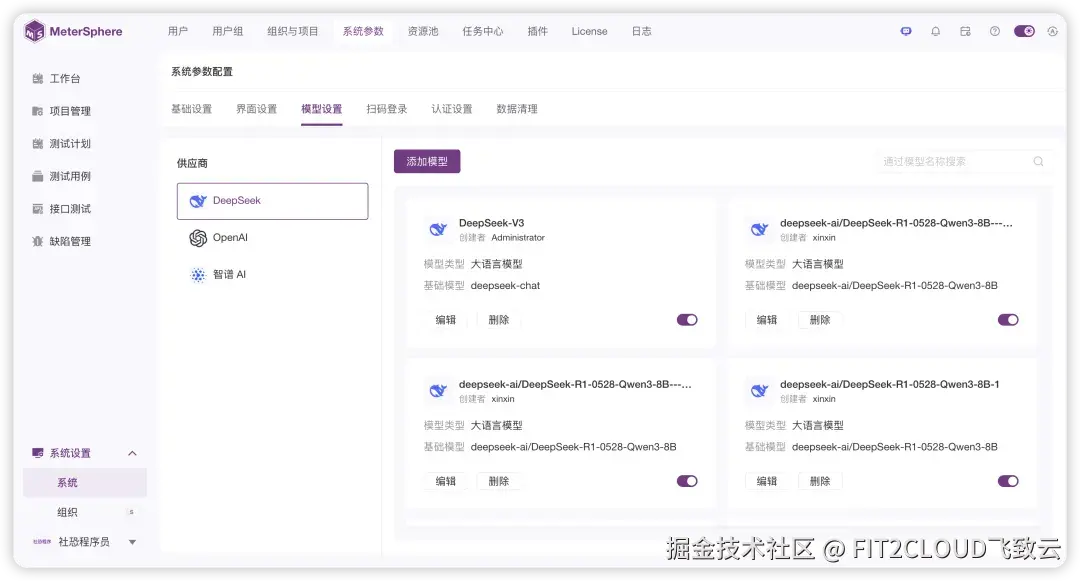
Task: Disable the DeepSeek-V3 model toggle
Action: (687, 319)
